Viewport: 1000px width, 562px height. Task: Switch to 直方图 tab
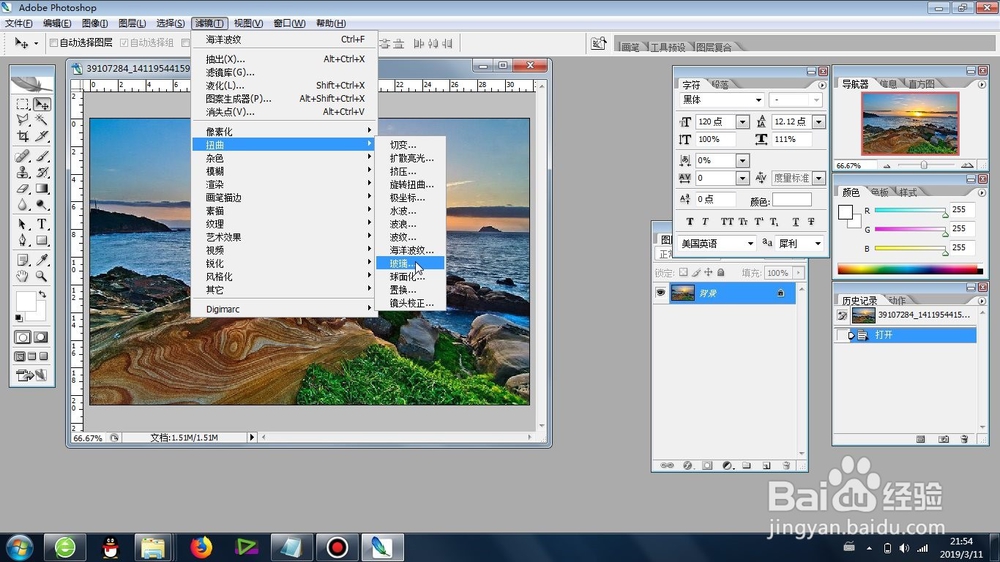click(921, 84)
